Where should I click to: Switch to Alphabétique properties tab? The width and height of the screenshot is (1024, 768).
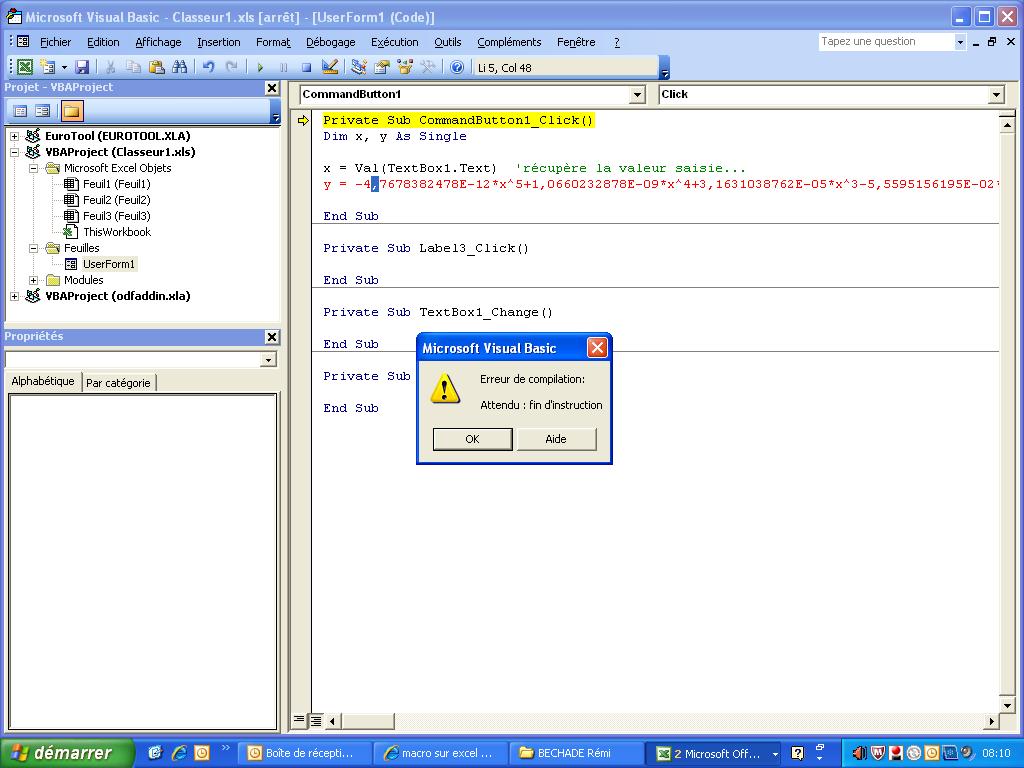[43, 381]
